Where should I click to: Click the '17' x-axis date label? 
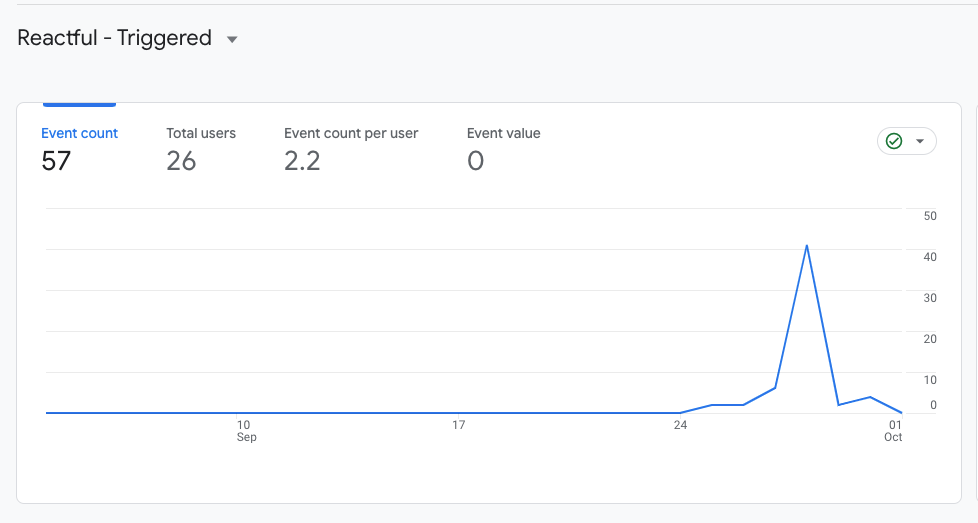(x=458, y=425)
